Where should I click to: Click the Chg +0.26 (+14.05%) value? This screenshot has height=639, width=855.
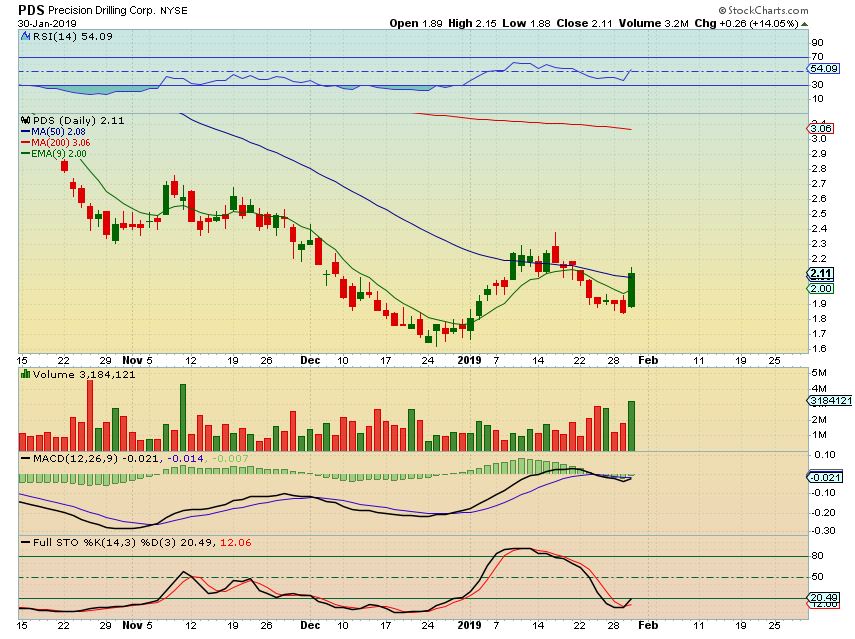pyautogui.click(x=746, y=23)
